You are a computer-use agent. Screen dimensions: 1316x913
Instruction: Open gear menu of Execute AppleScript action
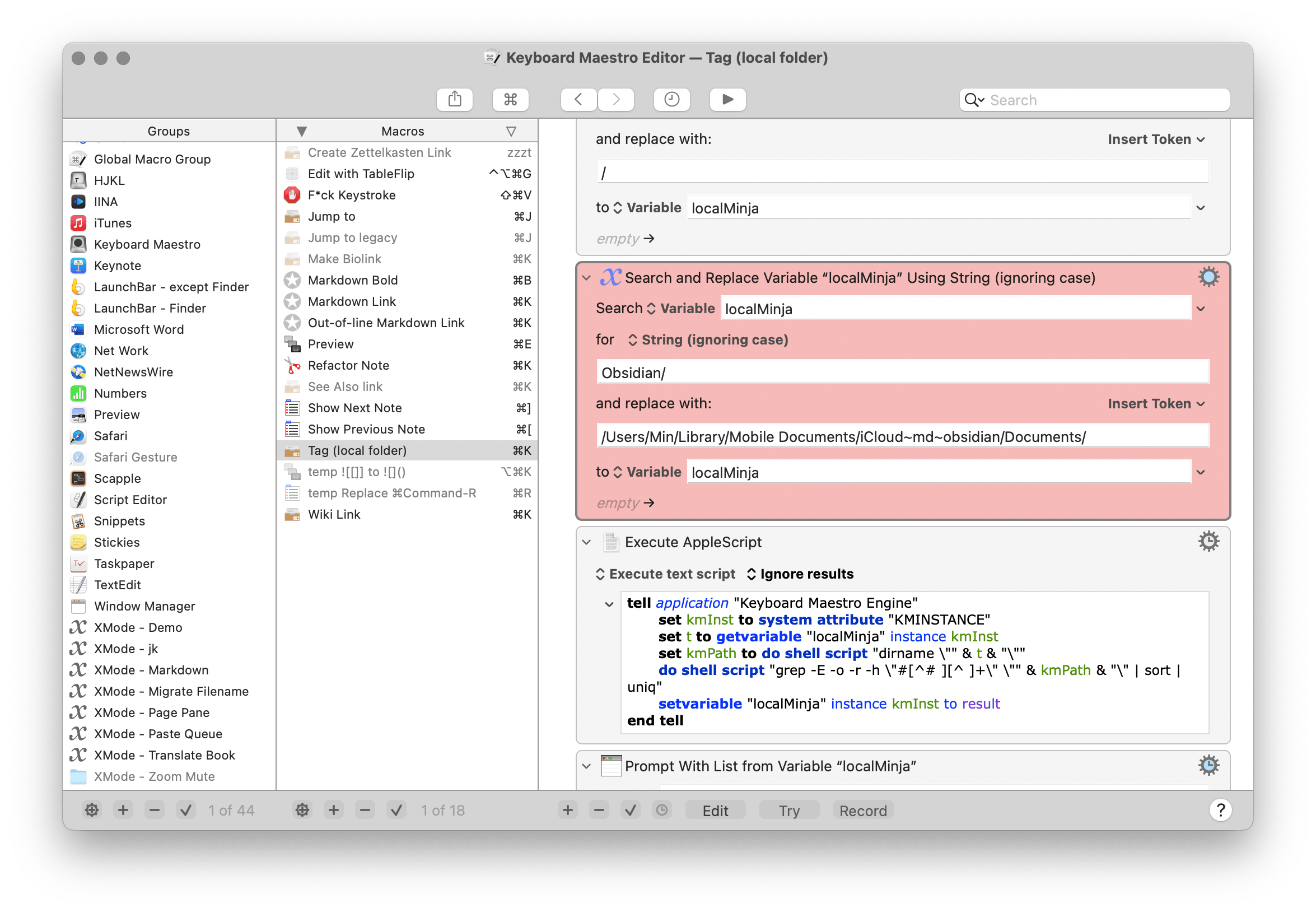click(x=1208, y=542)
